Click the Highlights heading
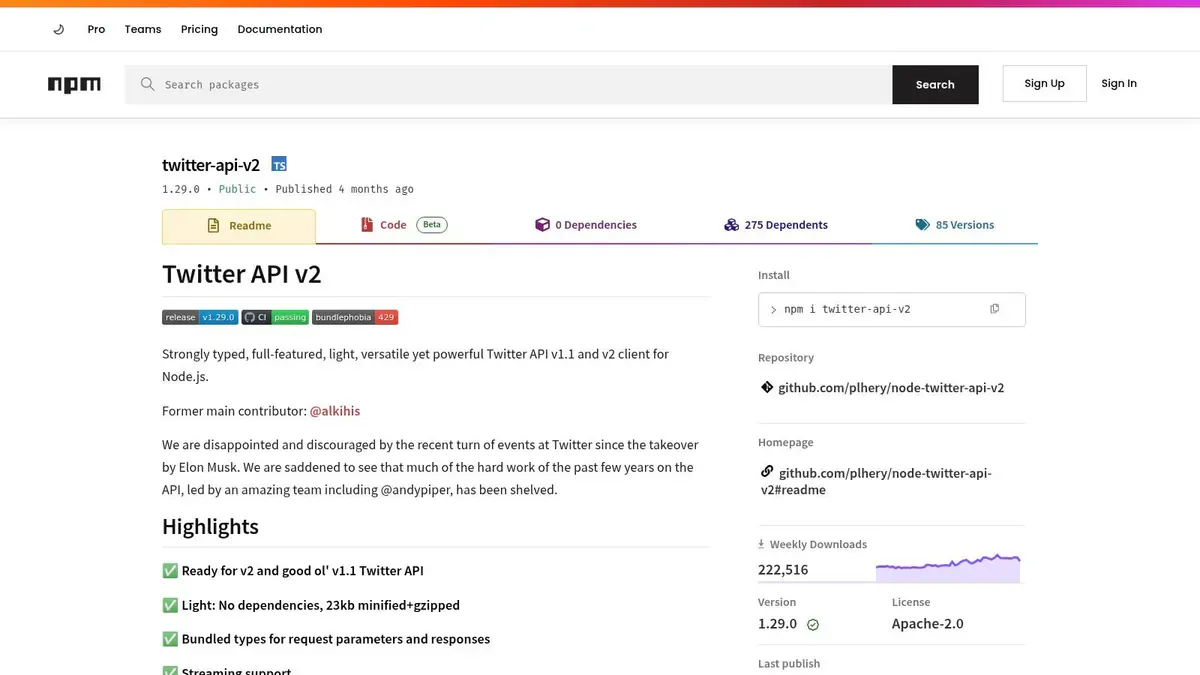Viewport: 1200px width, 675px height. [x=210, y=527]
